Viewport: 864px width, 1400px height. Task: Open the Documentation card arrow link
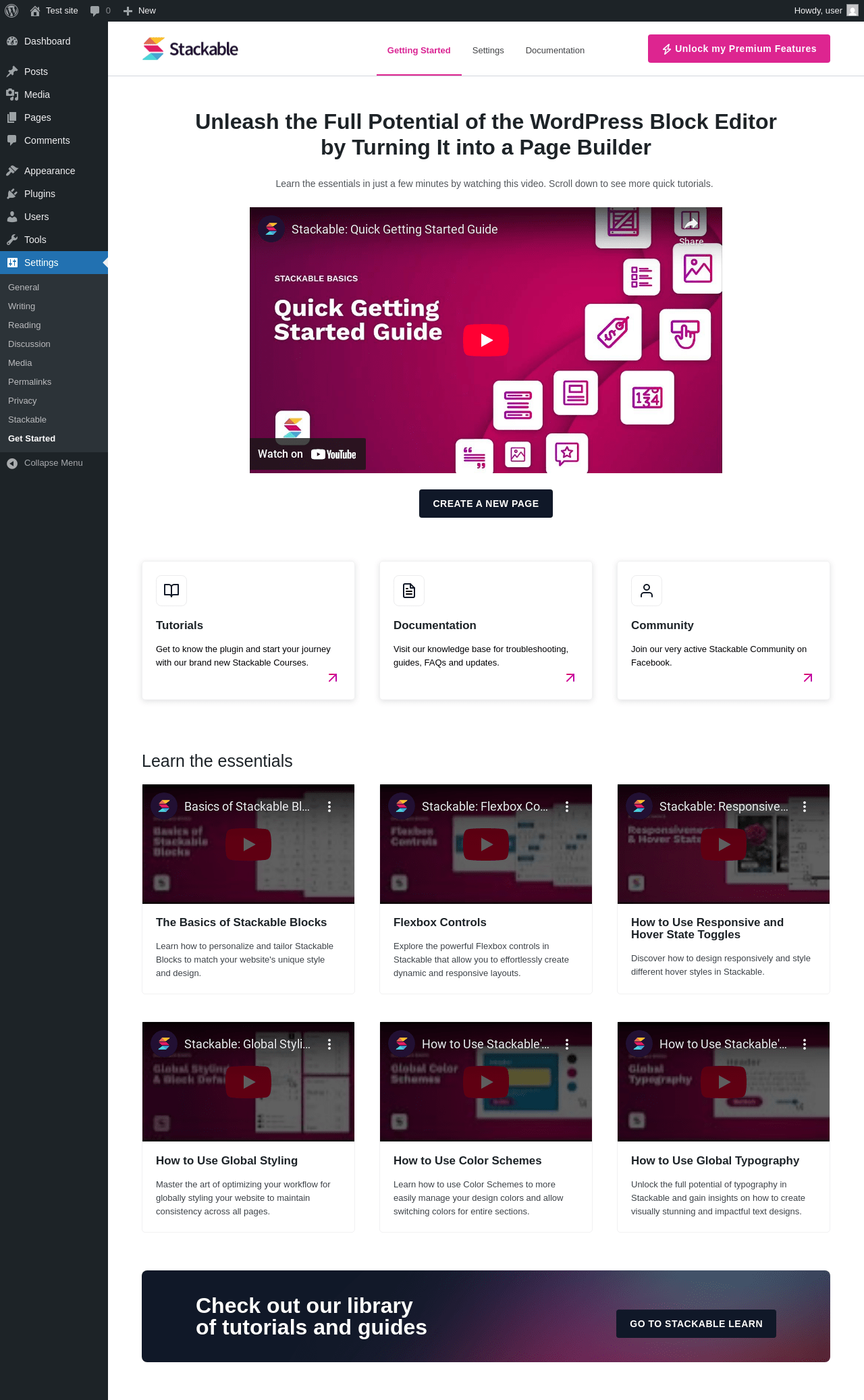[x=570, y=678]
